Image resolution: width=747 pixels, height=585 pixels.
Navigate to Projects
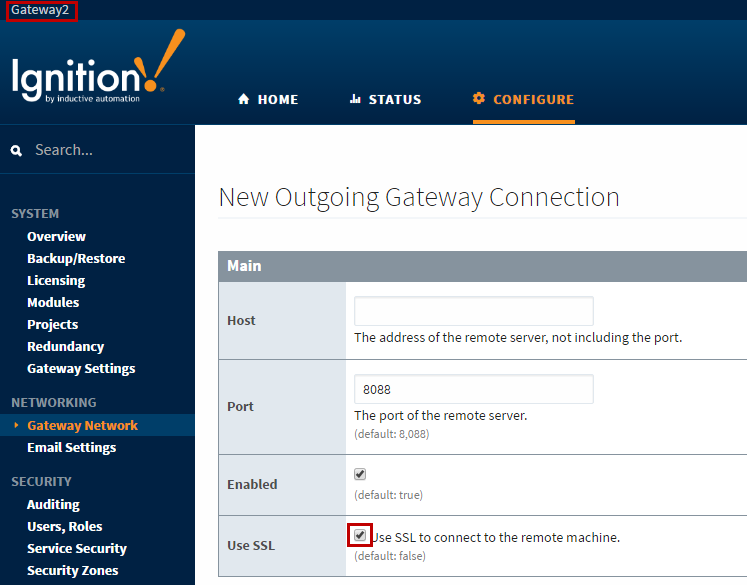tap(52, 325)
